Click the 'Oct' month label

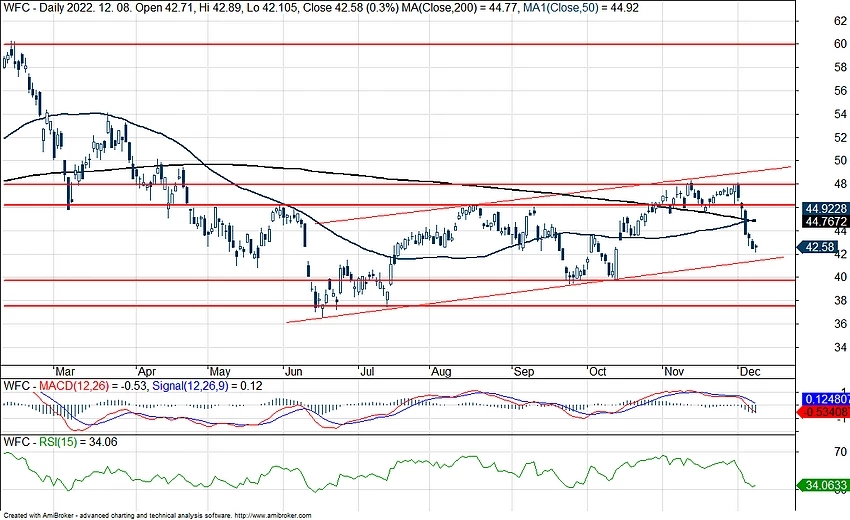point(597,371)
